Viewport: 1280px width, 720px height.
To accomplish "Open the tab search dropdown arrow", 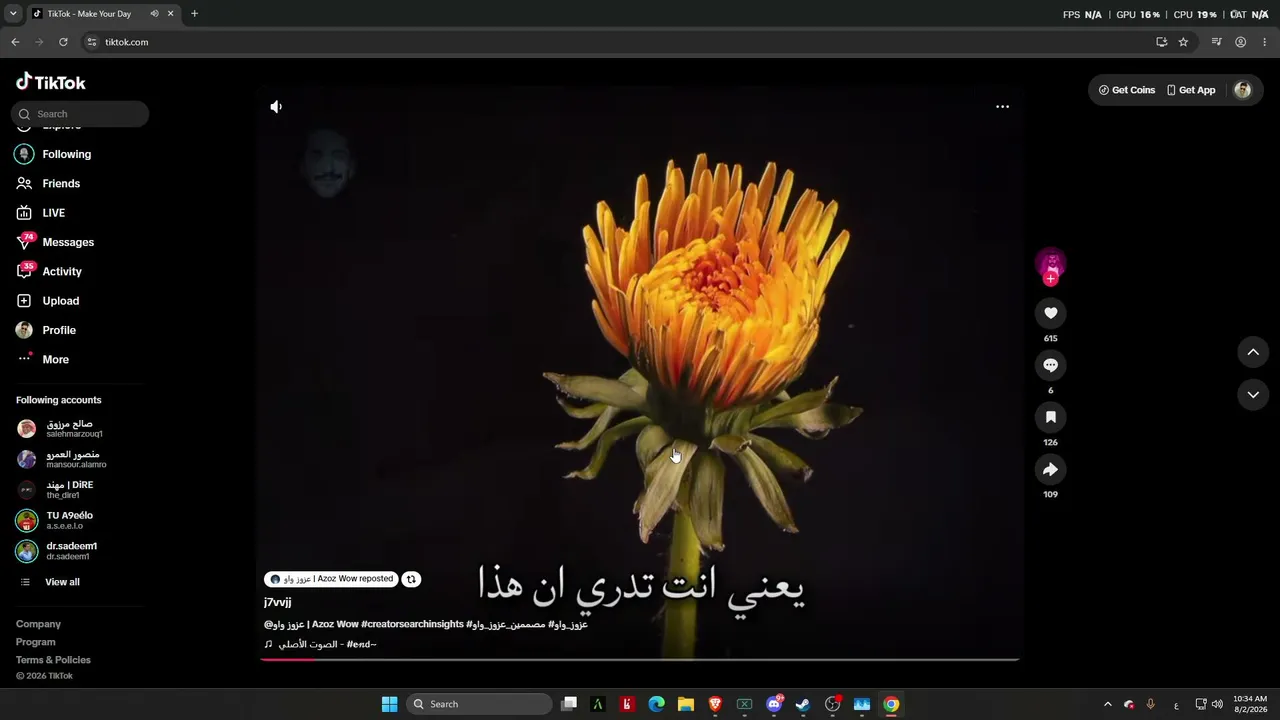I will click(13, 14).
